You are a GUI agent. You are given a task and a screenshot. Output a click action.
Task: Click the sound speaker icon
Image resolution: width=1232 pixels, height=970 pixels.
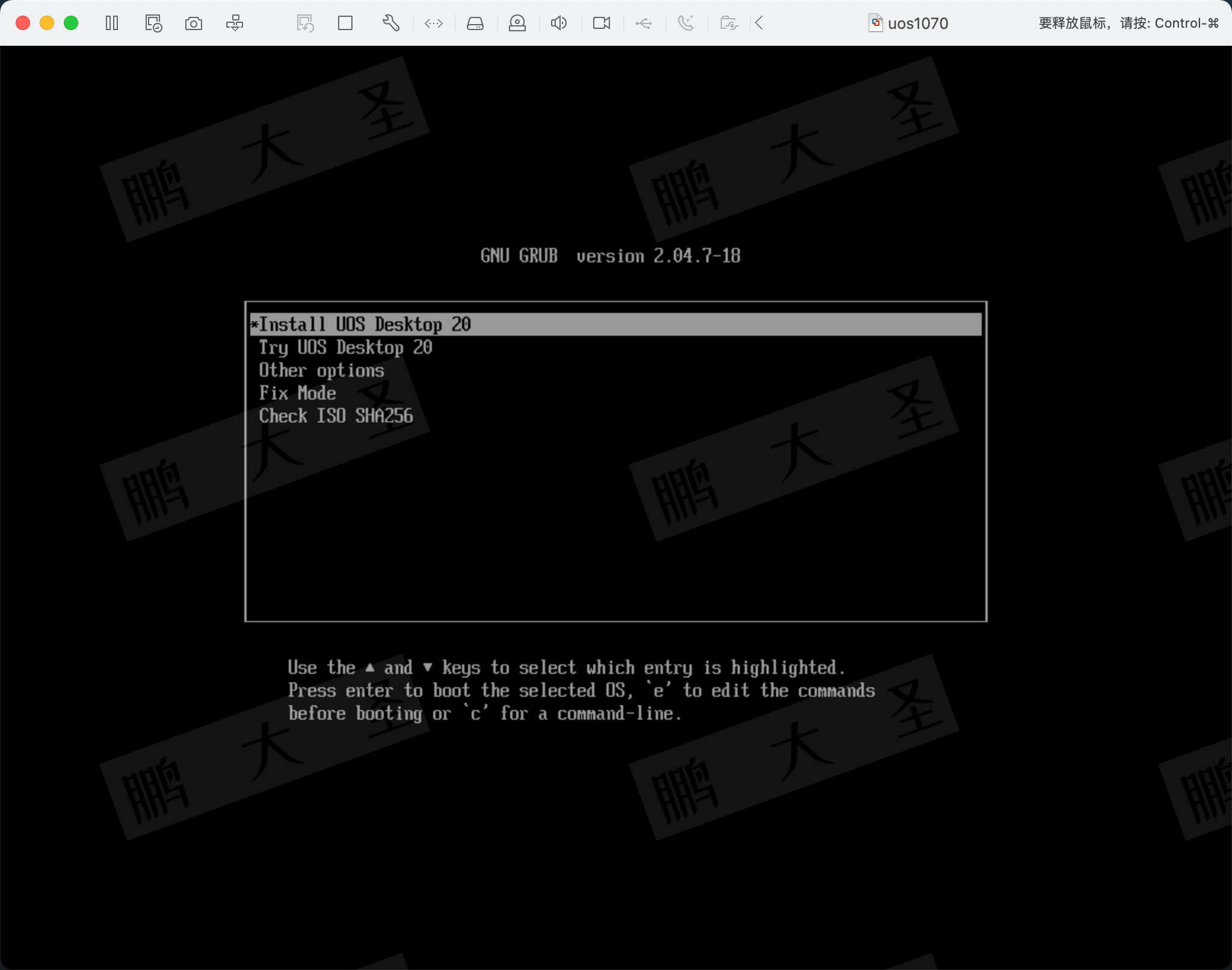[x=559, y=23]
